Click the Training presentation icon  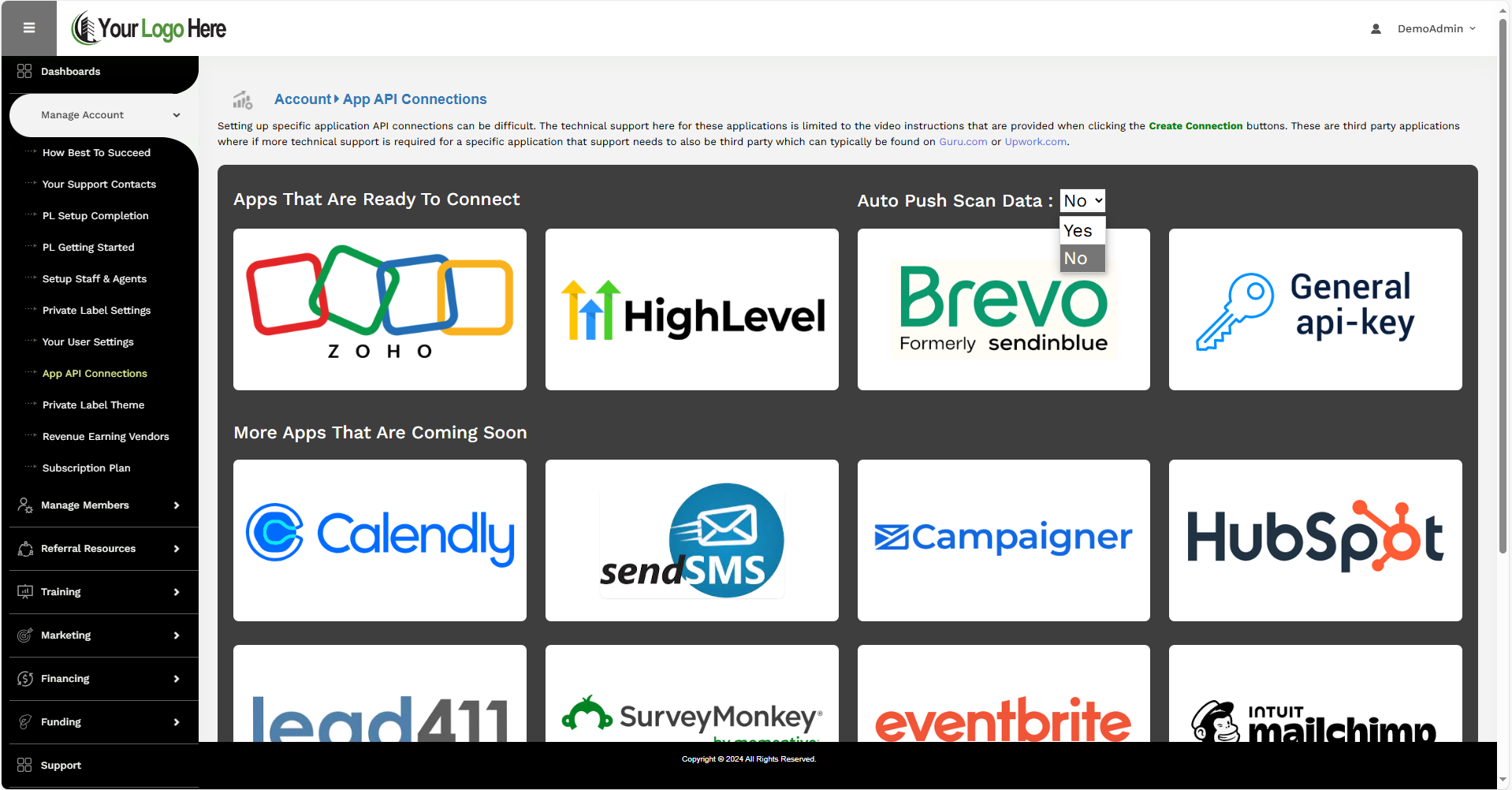pyautogui.click(x=25, y=592)
